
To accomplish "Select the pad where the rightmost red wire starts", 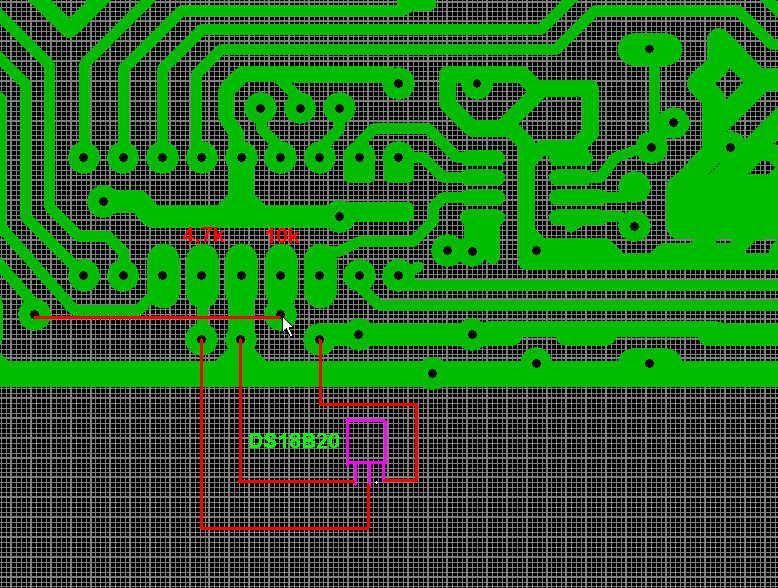I will [320, 340].
